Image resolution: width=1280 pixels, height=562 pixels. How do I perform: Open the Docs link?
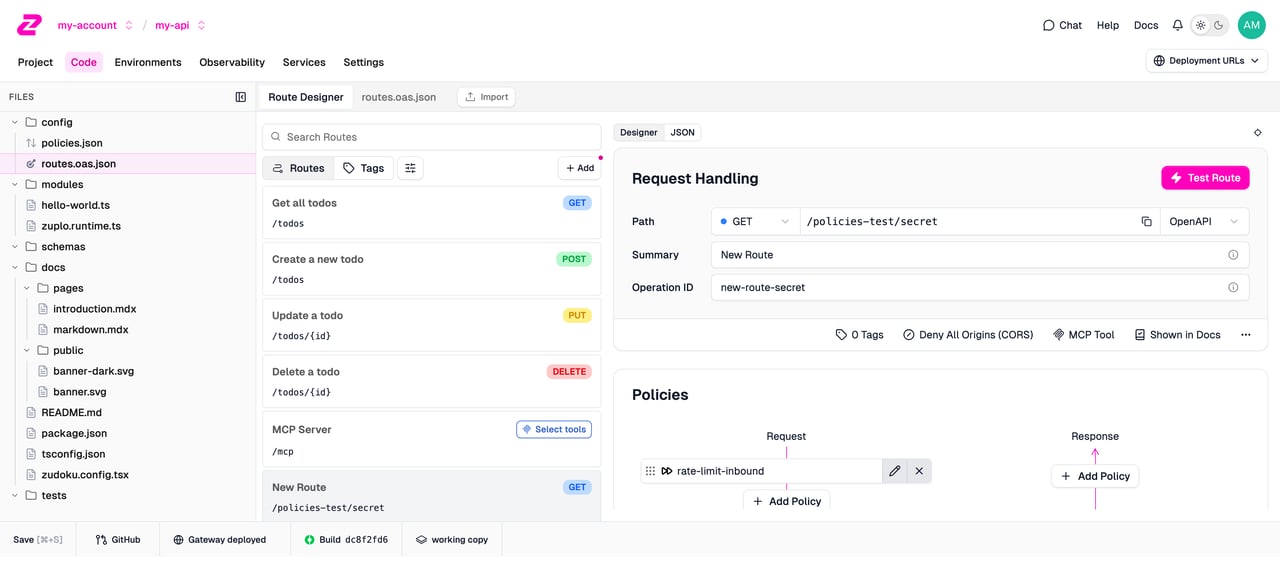[1146, 25]
